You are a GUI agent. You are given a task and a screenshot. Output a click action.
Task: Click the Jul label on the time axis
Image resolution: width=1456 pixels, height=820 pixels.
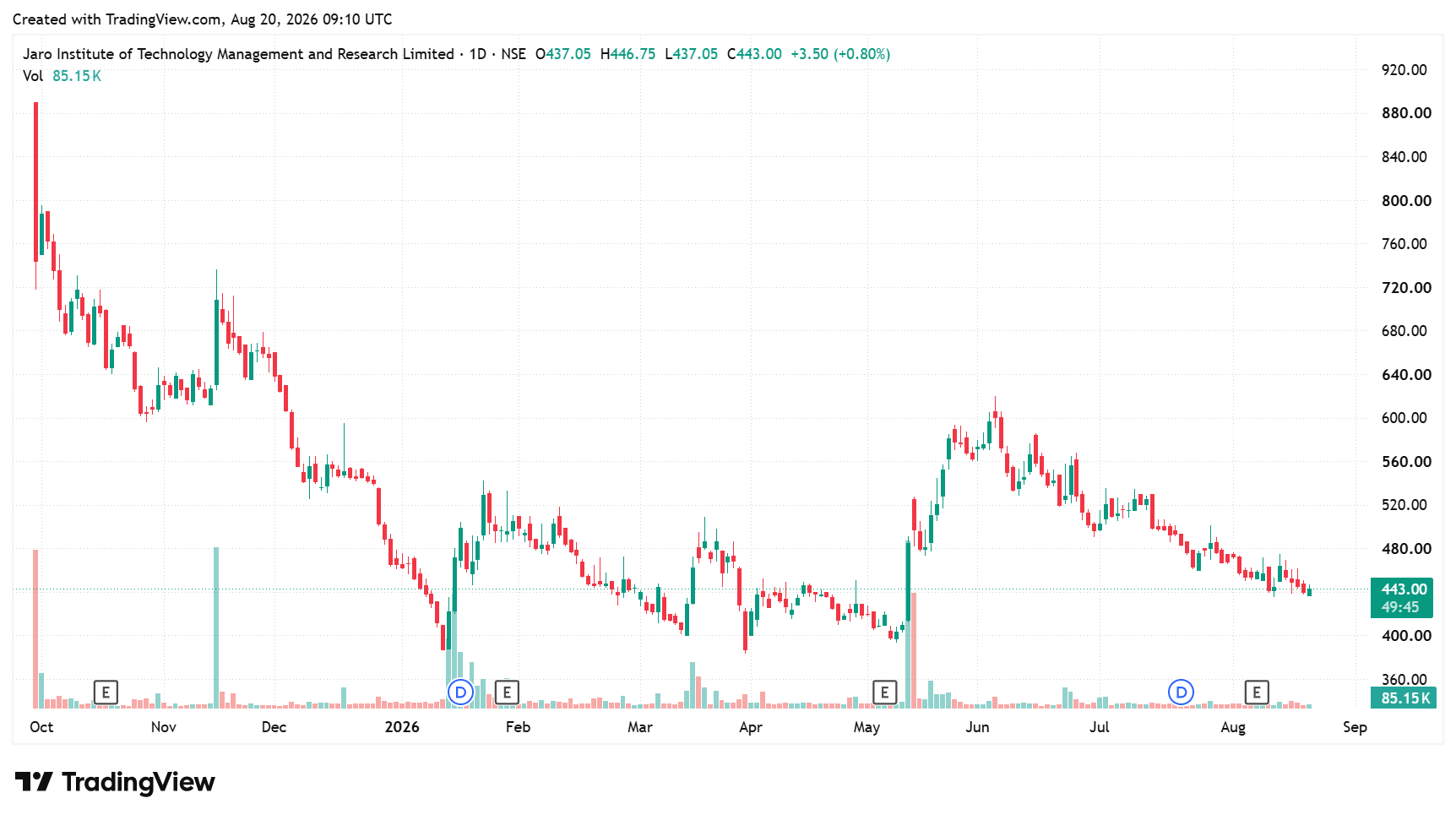pyautogui.click(x=1100, y=727)
